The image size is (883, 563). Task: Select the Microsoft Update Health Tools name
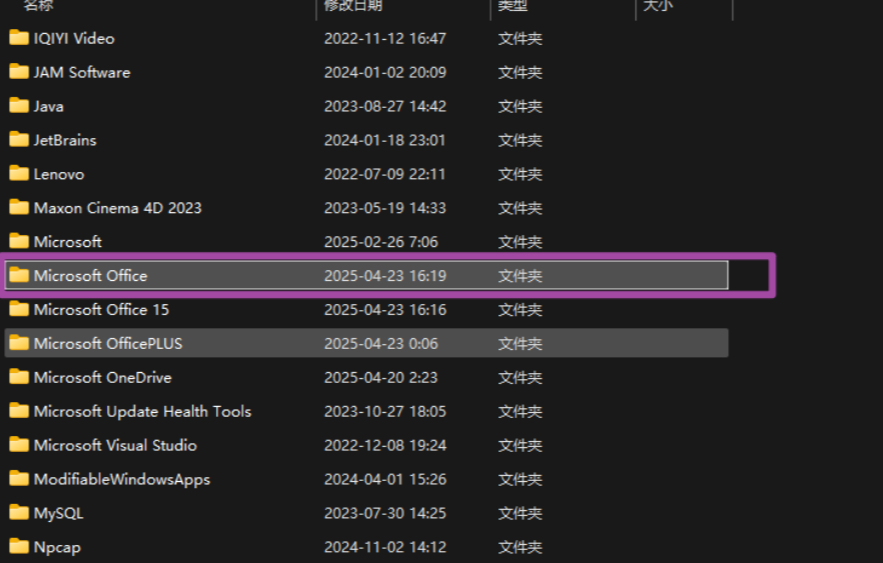(x=142, y=412)
